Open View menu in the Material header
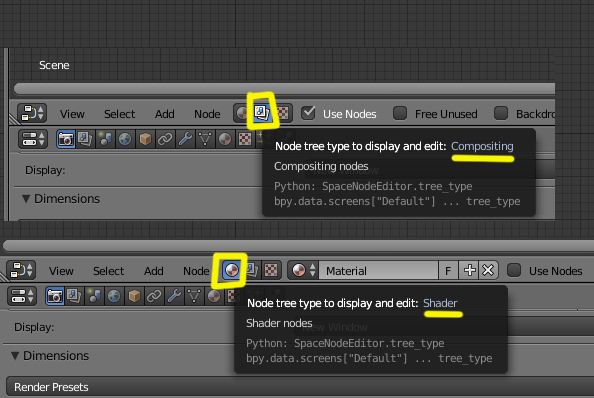The height and width of the screenshot is (398, 594). (x=61, y=271)
